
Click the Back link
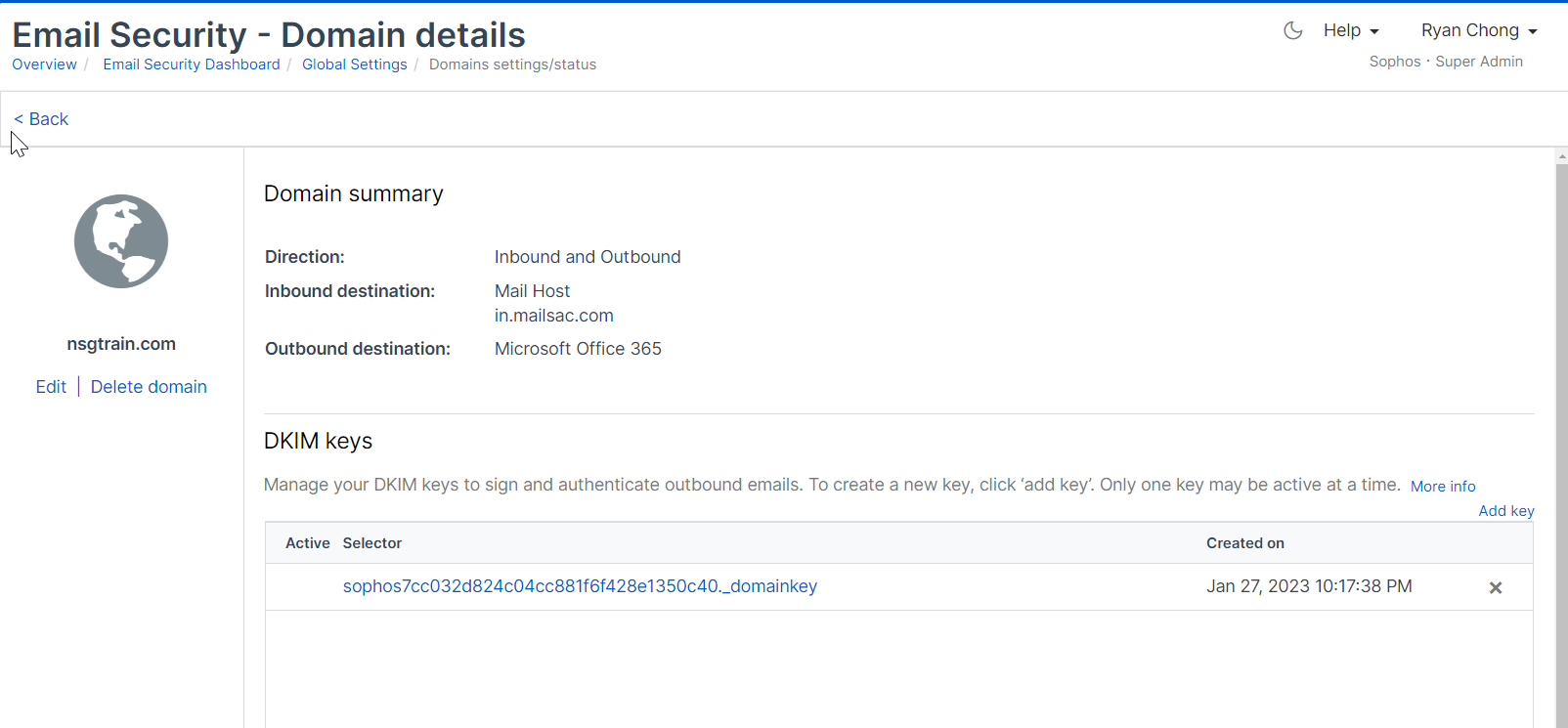tap(41, 119)
